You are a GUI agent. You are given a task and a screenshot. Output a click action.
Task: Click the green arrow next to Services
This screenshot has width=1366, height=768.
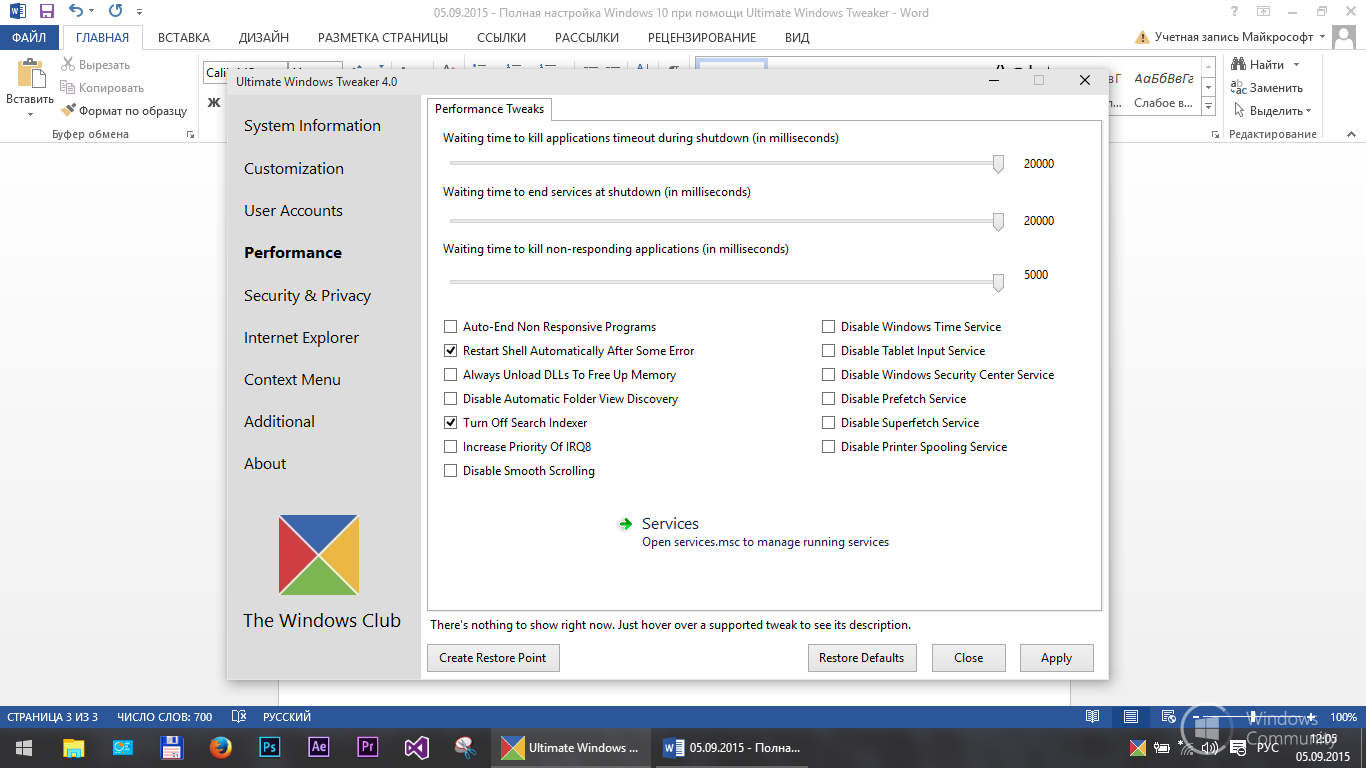point(625,524)
